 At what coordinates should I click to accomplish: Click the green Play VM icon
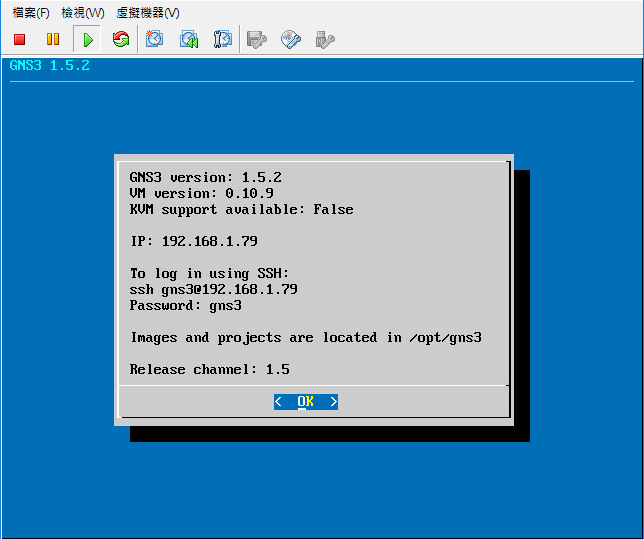(87, 39)
